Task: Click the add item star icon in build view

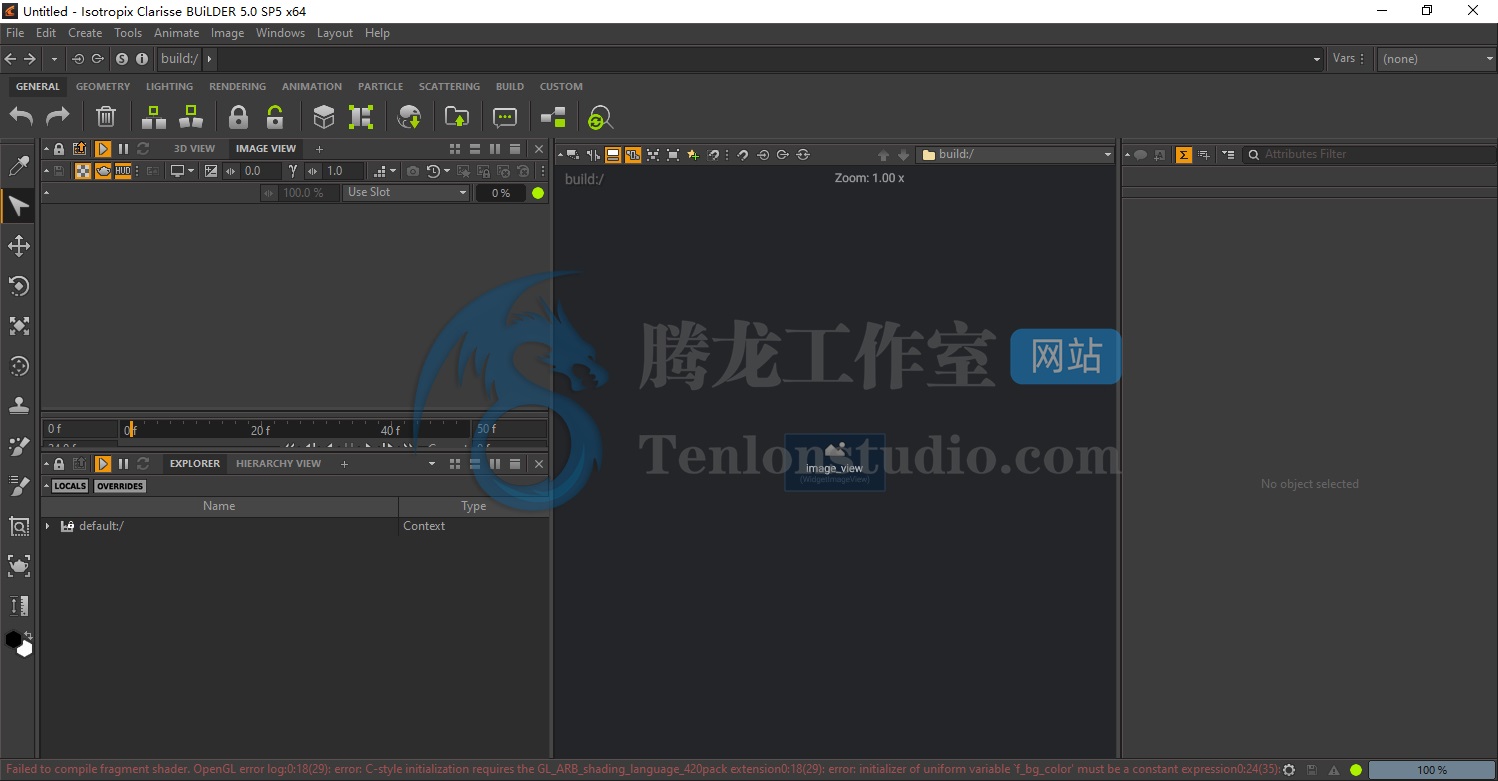Action: point(693,155)
